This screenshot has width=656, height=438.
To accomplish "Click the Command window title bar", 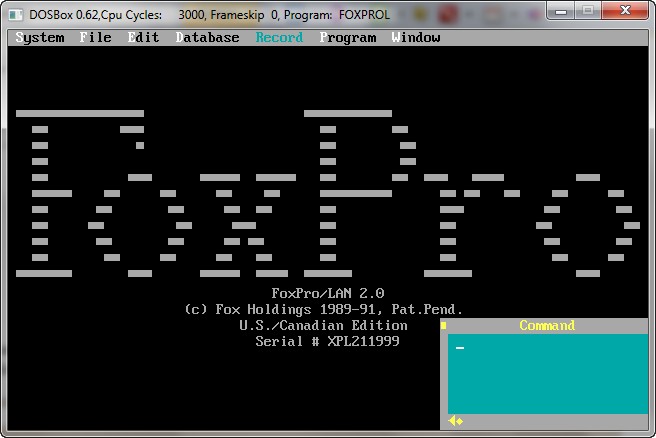I will 544,325.
